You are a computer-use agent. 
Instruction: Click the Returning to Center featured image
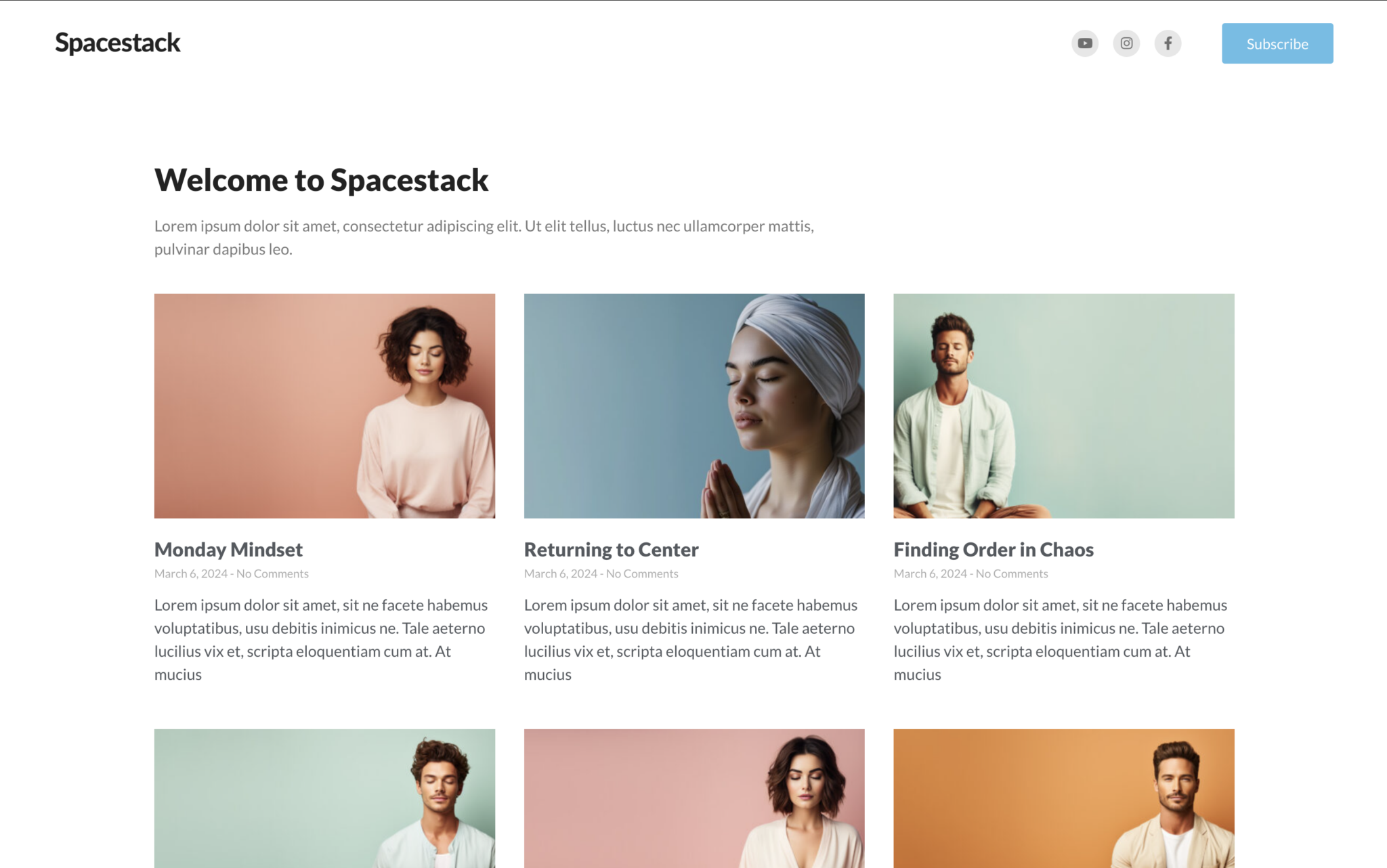(693, 406)
